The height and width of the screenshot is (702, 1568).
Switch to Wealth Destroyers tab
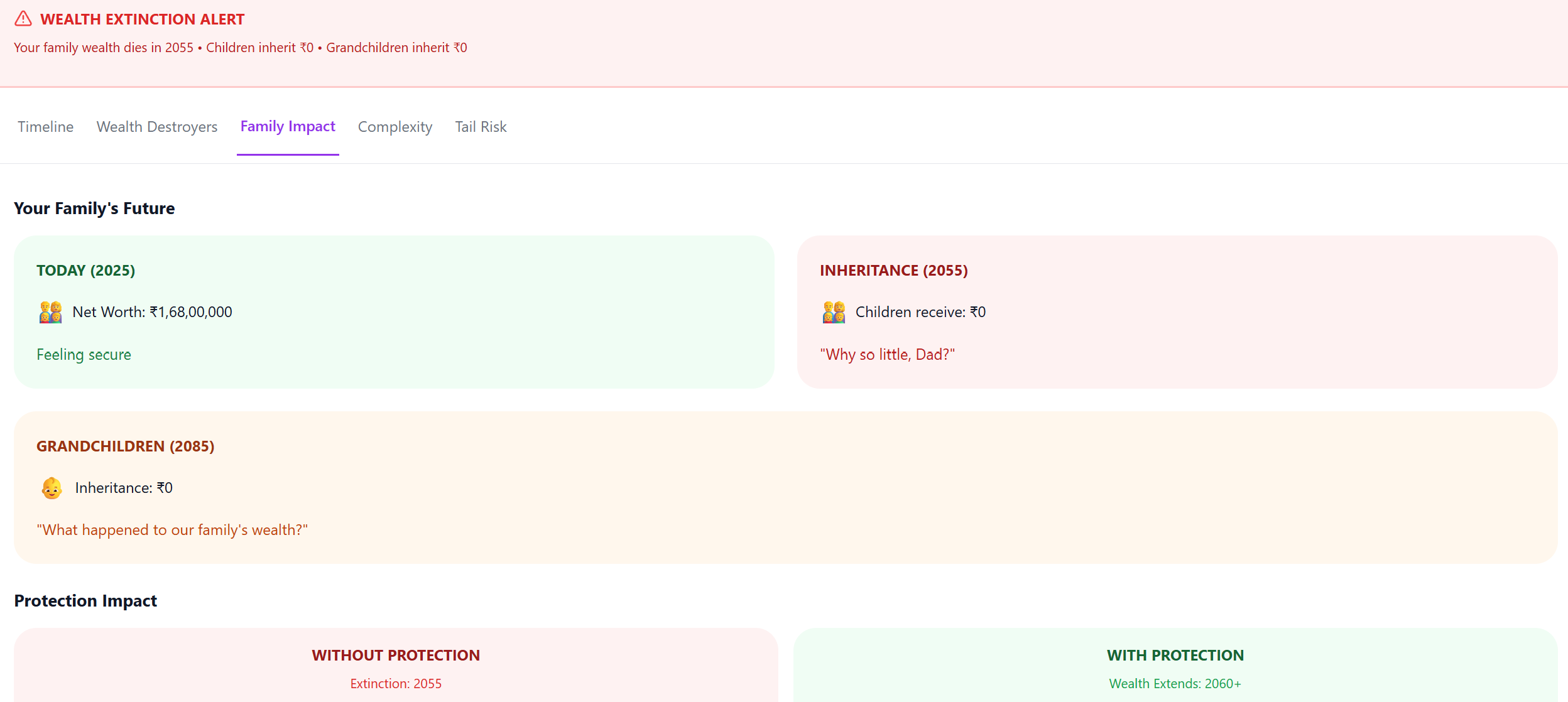[x=157, y=127]
